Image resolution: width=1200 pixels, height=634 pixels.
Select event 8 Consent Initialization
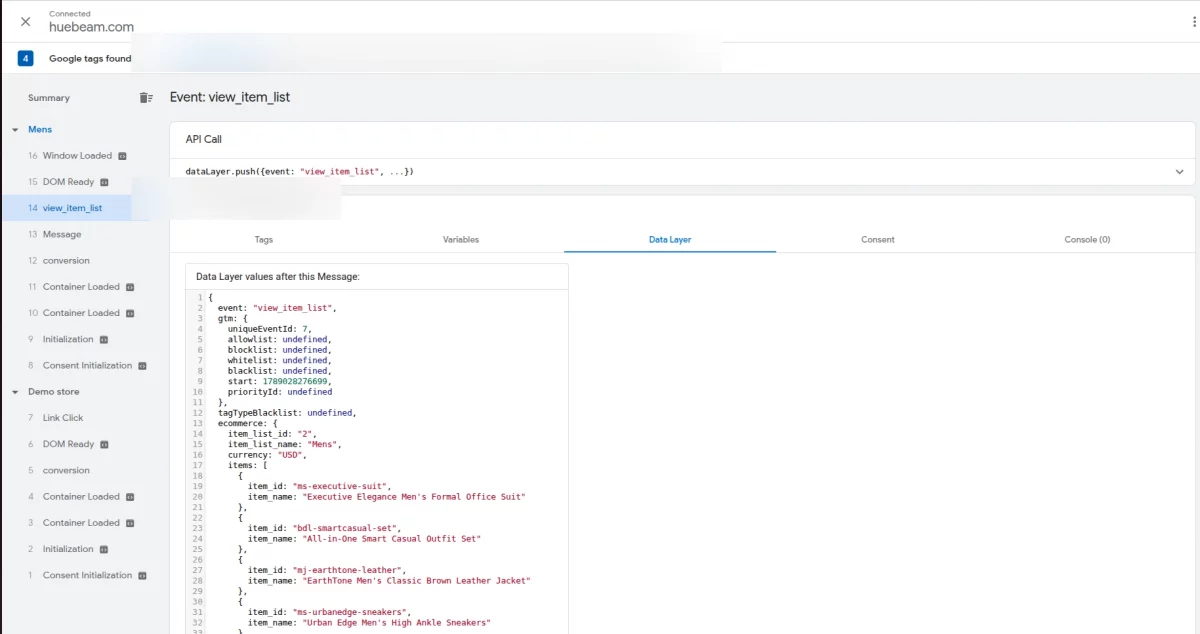pos(87,365)
